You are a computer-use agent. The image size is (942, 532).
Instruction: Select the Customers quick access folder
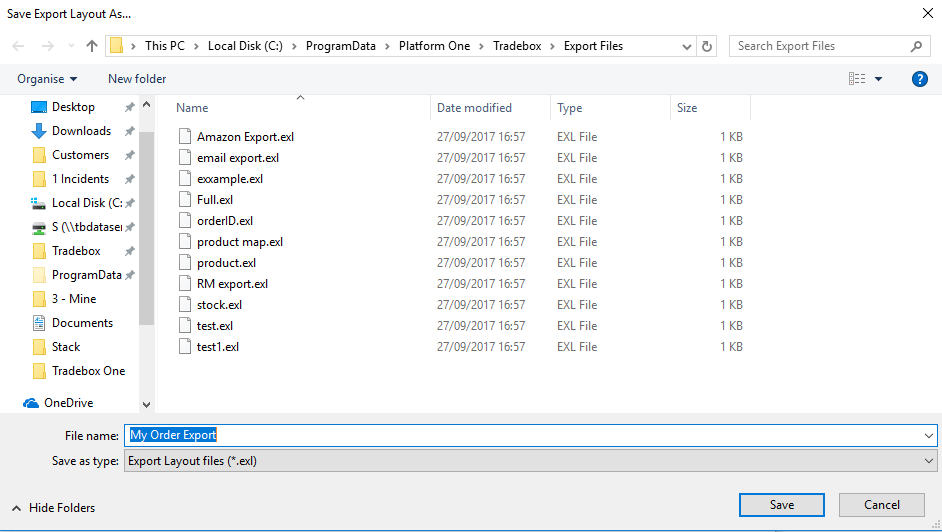(81, 155)
